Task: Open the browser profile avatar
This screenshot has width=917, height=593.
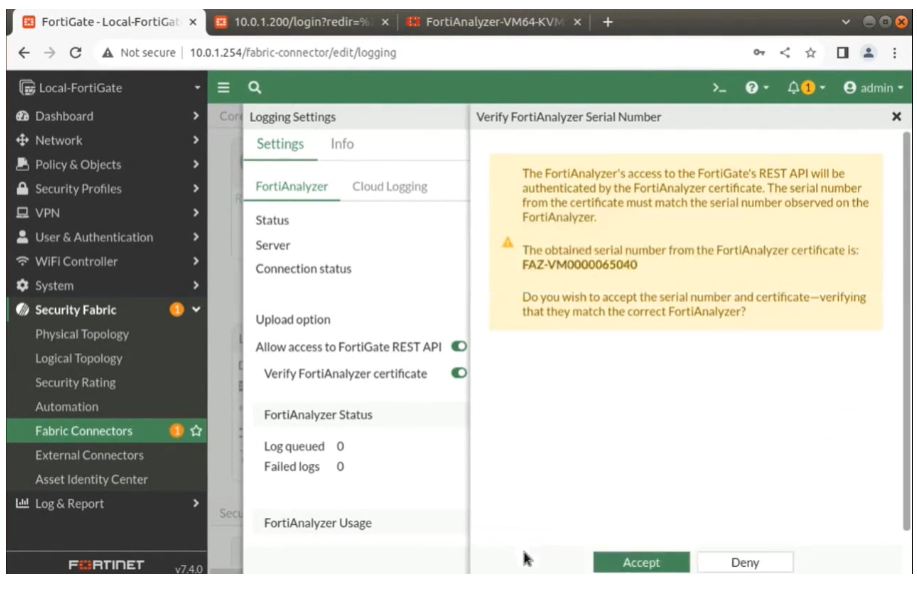Action: pyautogui.click(x=868, y=53)
